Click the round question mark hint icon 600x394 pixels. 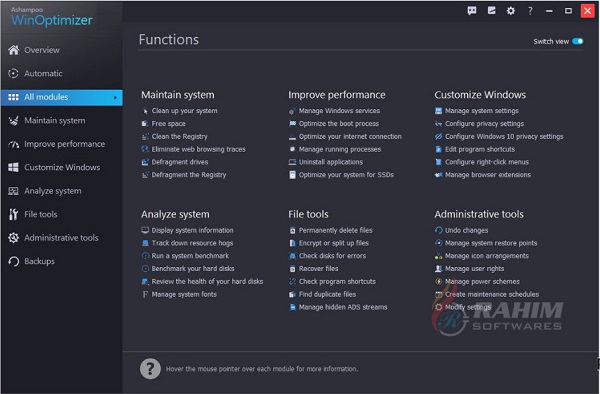click(x=150, y=369)
